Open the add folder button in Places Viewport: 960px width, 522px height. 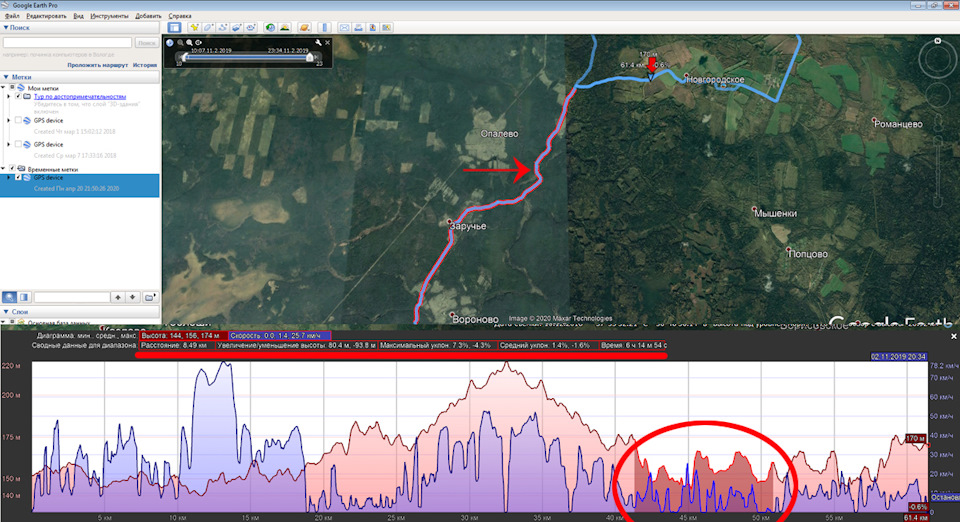pyautogui.click(x=149, y=297)
